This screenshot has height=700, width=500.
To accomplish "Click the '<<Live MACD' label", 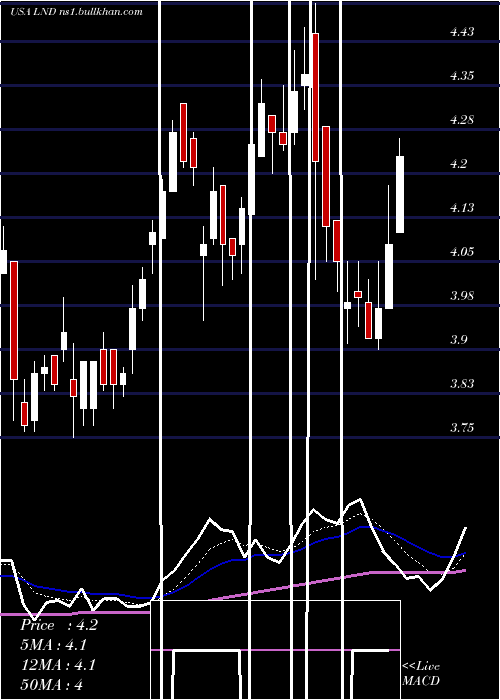I will [x=421, y=673].
